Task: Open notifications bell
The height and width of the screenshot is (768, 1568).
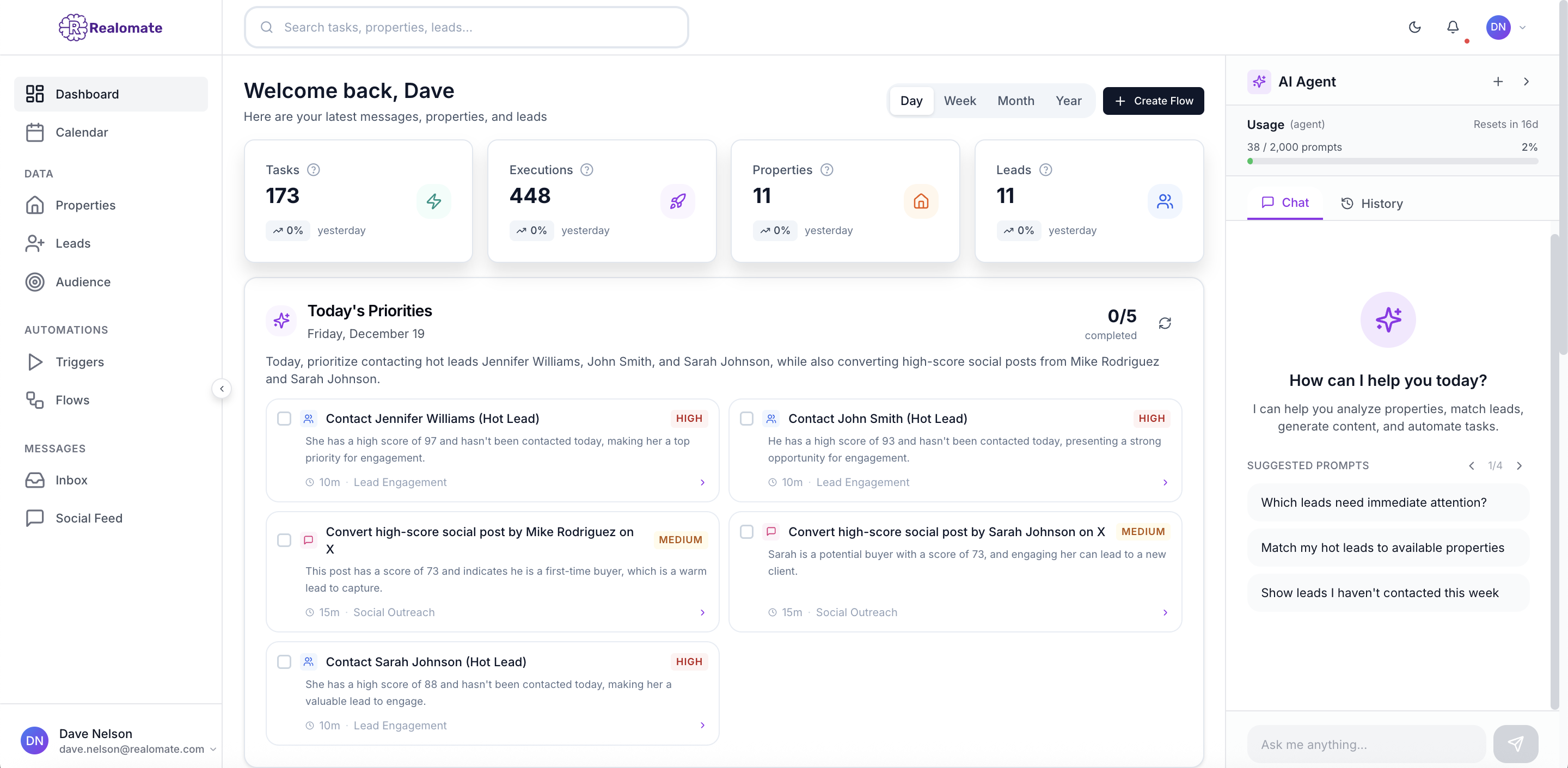Action: (1453, 27)
